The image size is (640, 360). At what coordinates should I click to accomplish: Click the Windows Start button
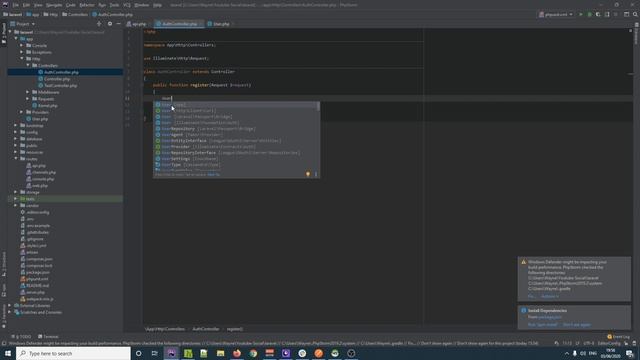8,353
